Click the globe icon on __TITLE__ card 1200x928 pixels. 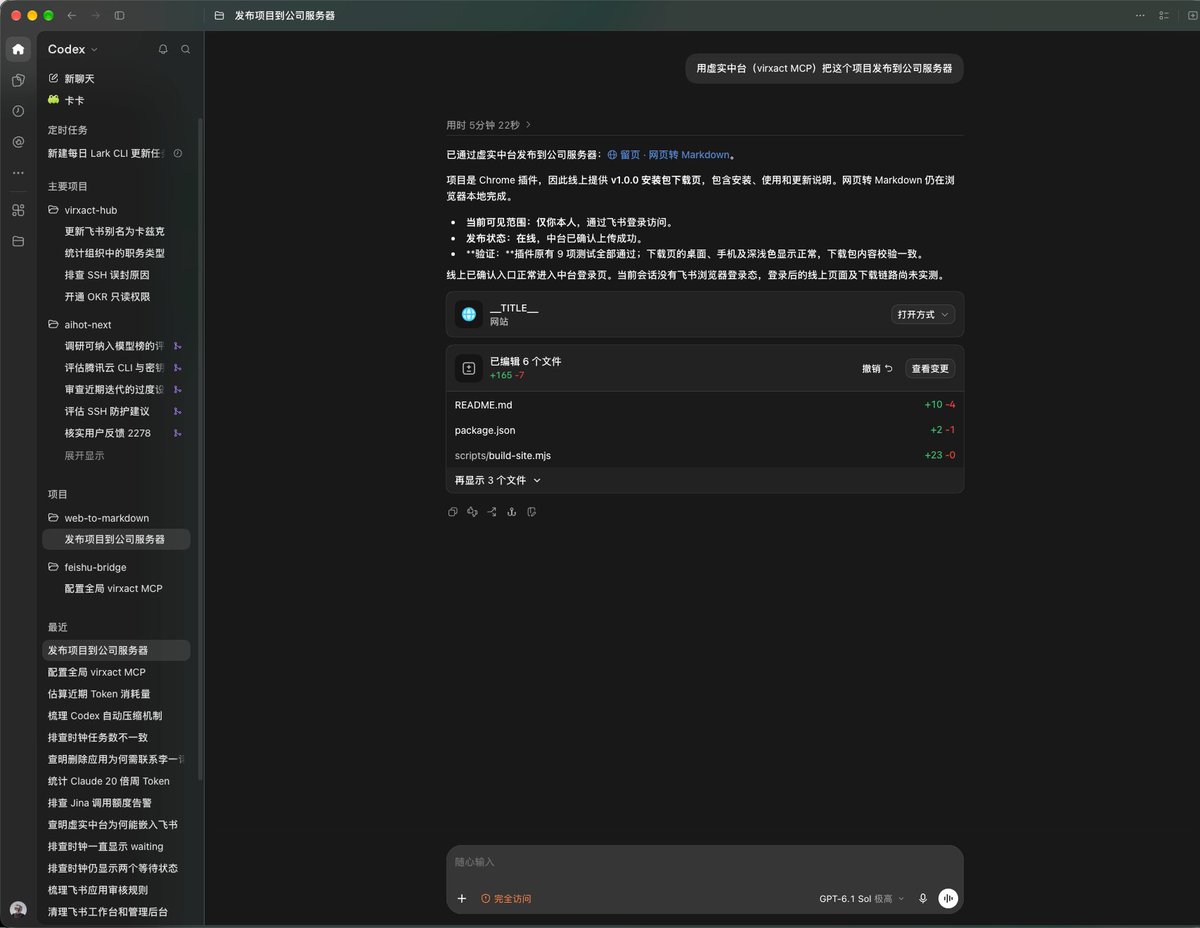pyautogui.click(x=469, y=314)
